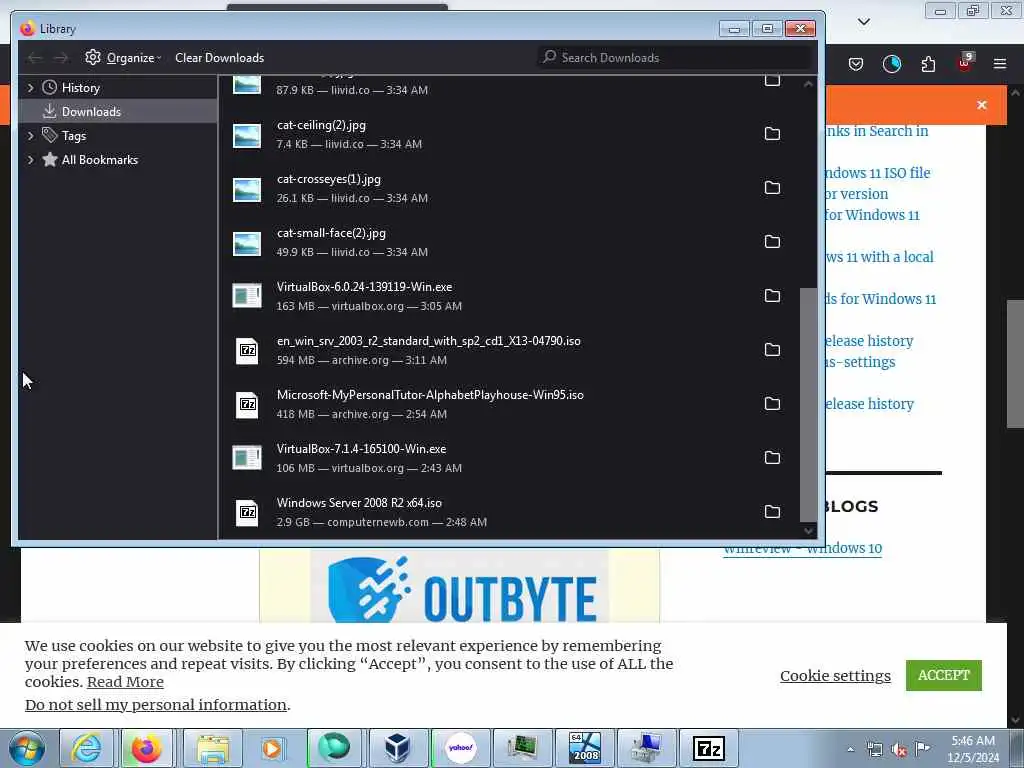Select en_win_srv_2003_r2_standard ISO entry

(x=509, y=350)
